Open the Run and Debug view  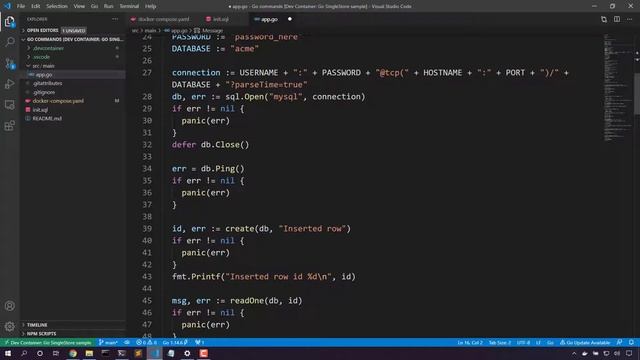tap(10, 84)
